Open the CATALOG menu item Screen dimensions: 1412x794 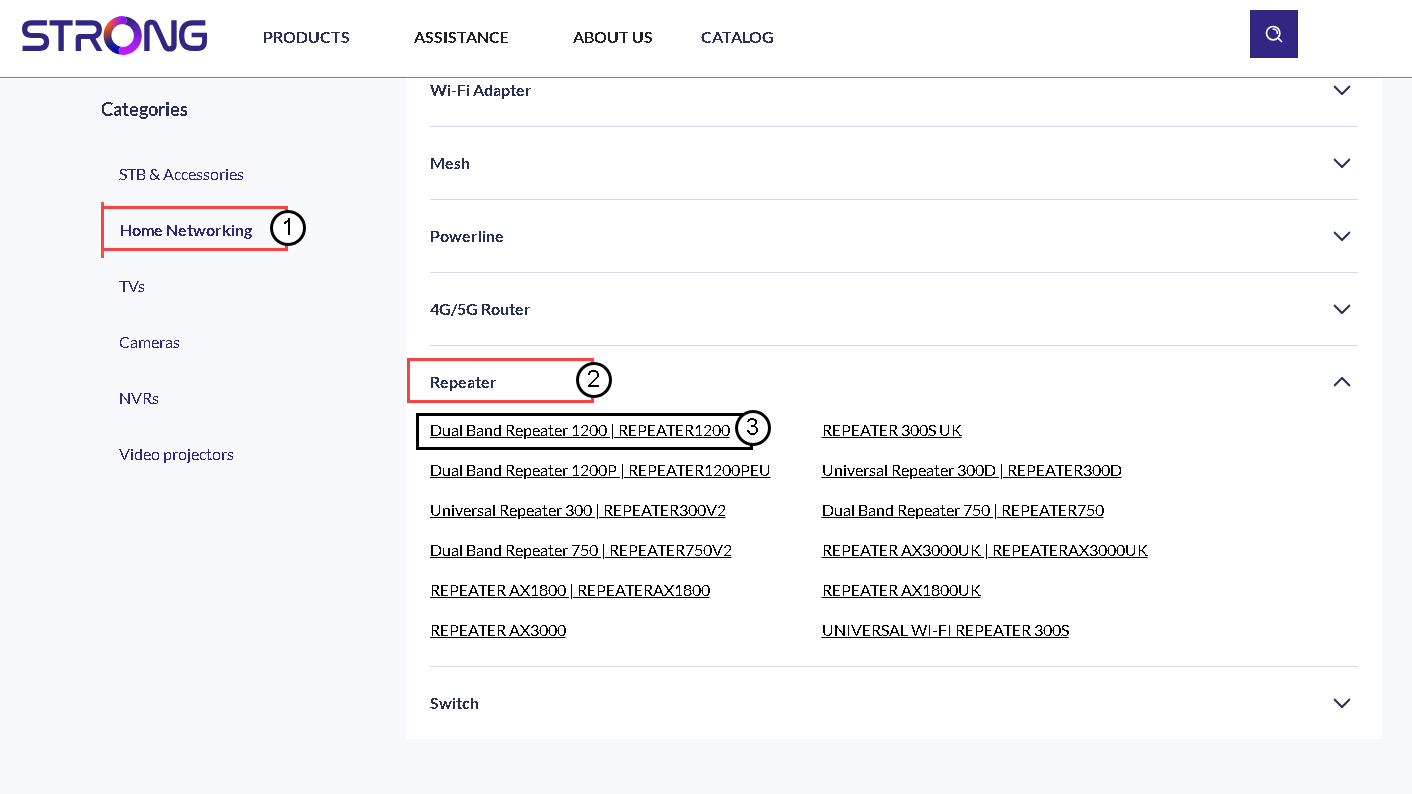(x=737, y=37)
